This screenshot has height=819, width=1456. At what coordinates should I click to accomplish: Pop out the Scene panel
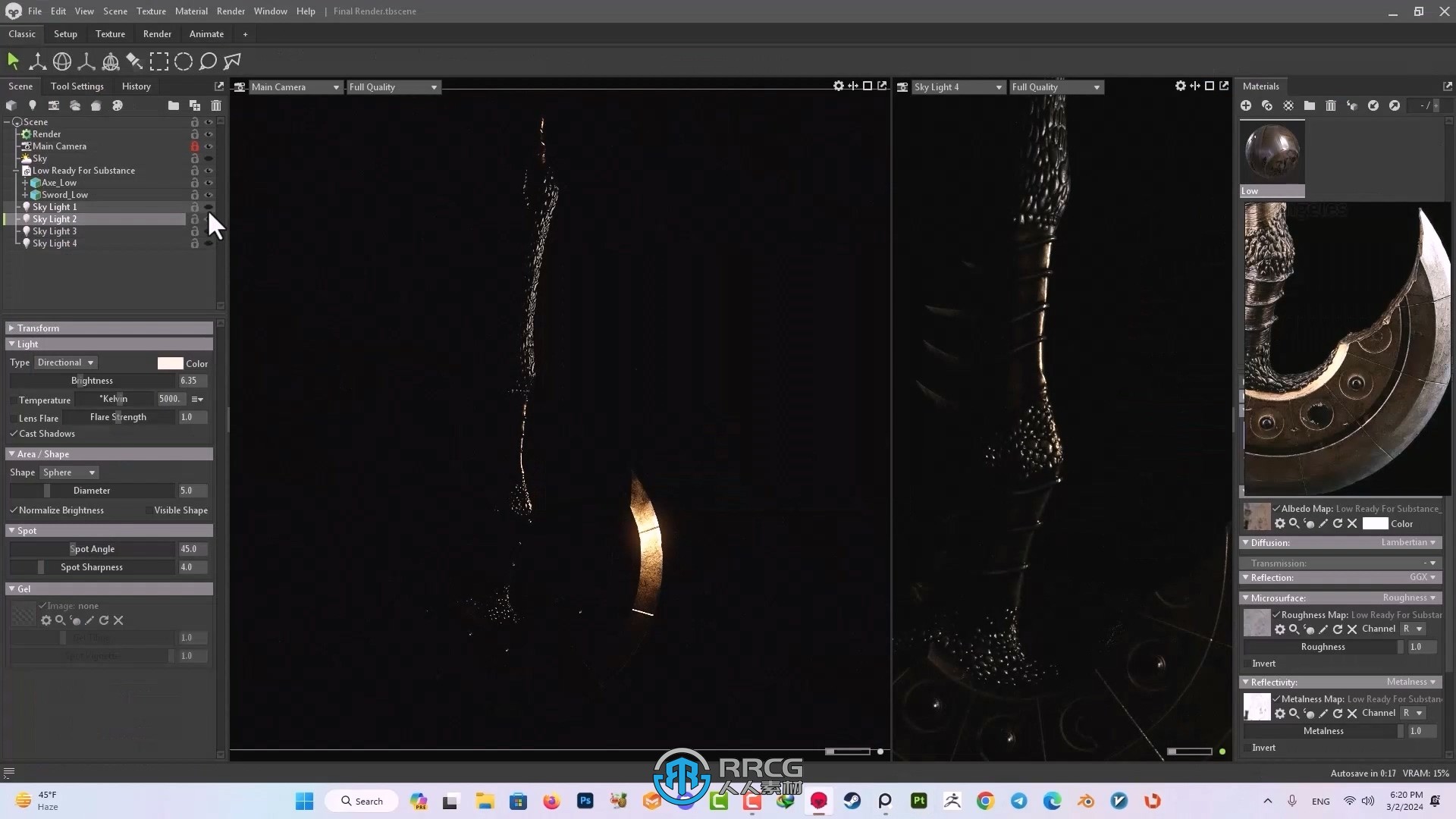[219, 86]
